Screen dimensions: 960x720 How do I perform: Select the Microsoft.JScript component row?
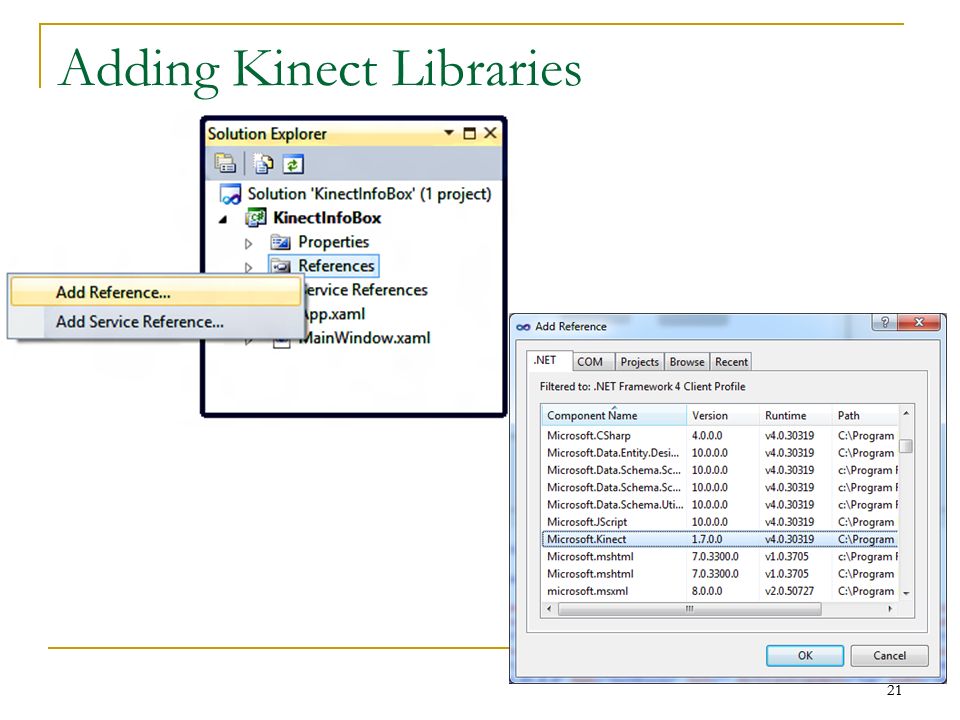[720, 522]
